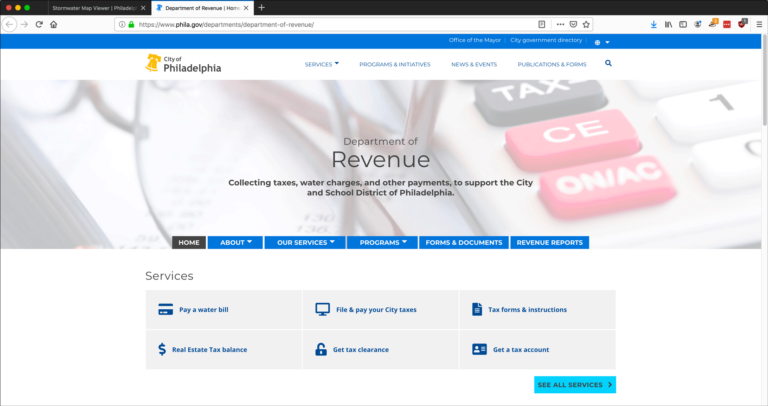Screen dimensions: 768x406
Task: Show sidebars icon in Firefox toolbar
Action: 683,24
